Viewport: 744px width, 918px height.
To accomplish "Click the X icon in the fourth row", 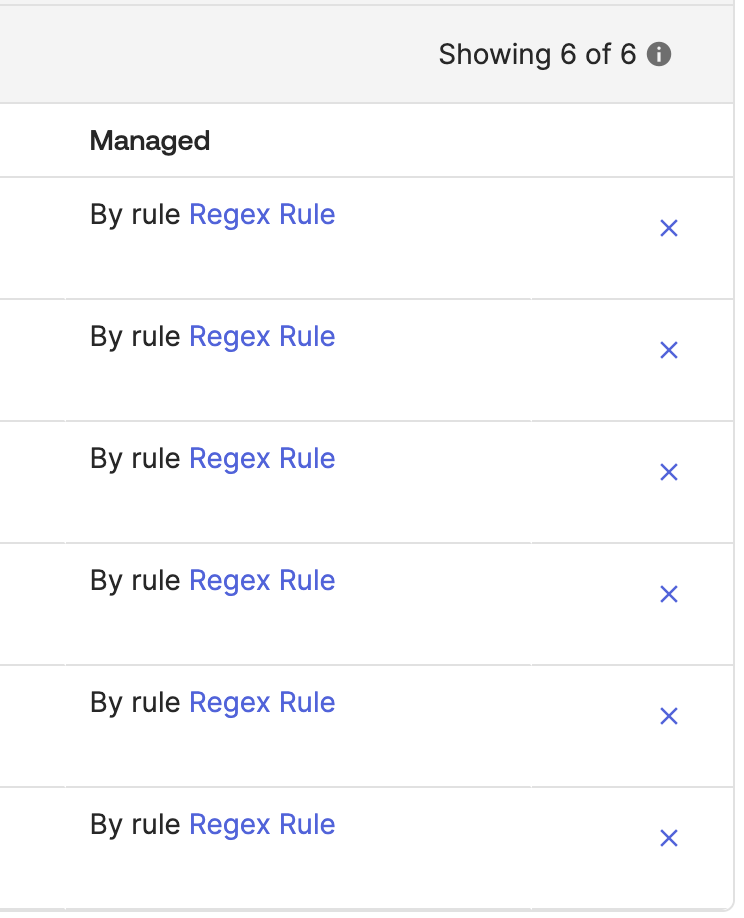I will tap(669, 594).
